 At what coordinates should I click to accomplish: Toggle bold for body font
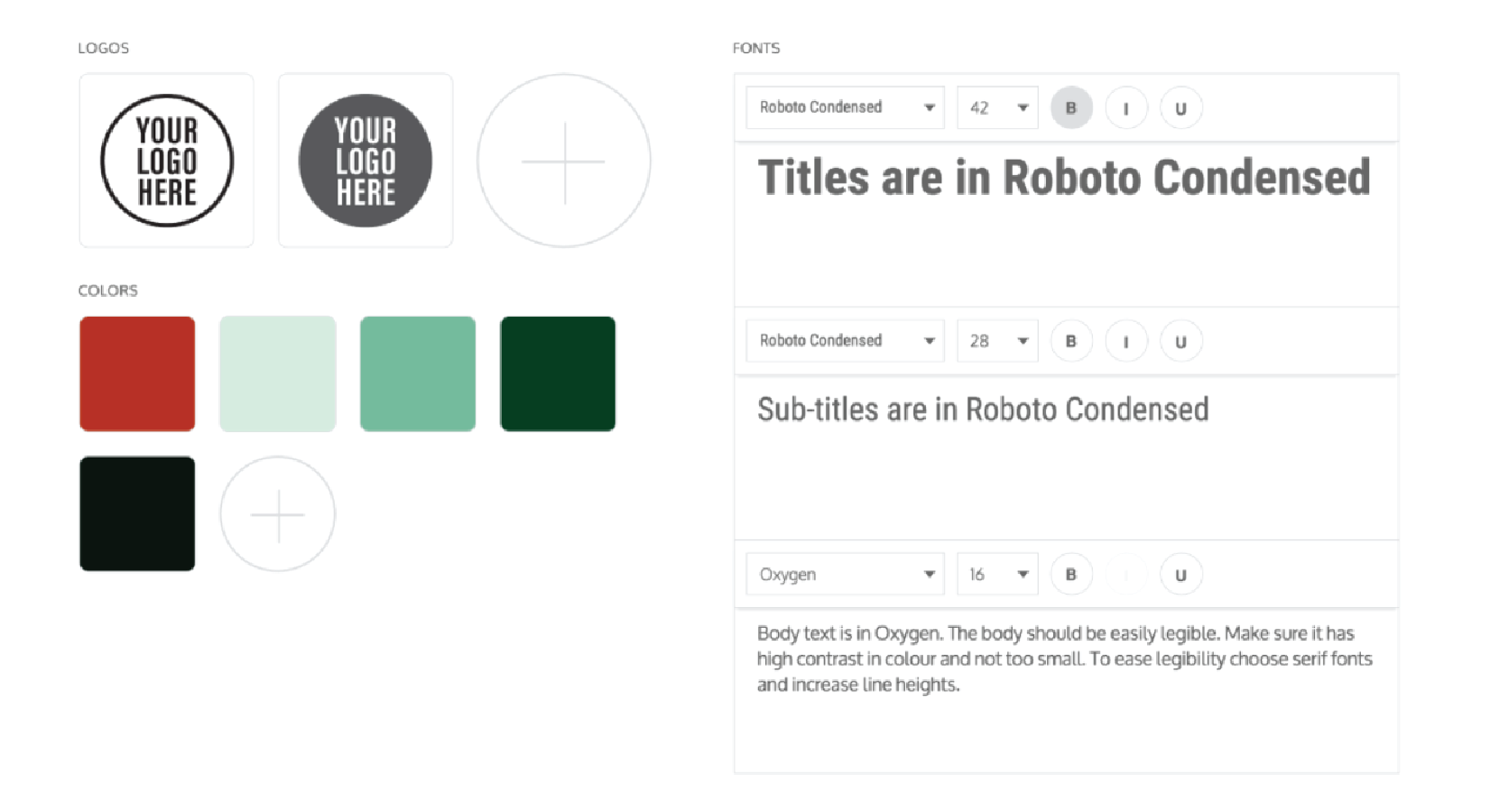[x=1071, y=574]
